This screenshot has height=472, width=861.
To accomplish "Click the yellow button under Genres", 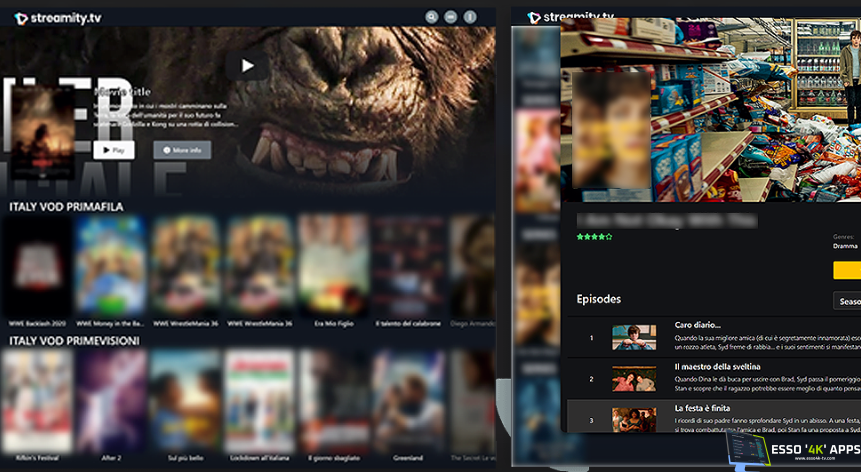I will coord(847,269).
